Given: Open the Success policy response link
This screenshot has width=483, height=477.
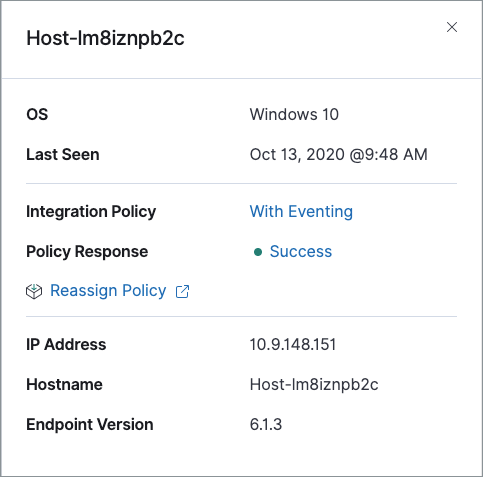Looking at the screenshot, I should tap(301, 251).
